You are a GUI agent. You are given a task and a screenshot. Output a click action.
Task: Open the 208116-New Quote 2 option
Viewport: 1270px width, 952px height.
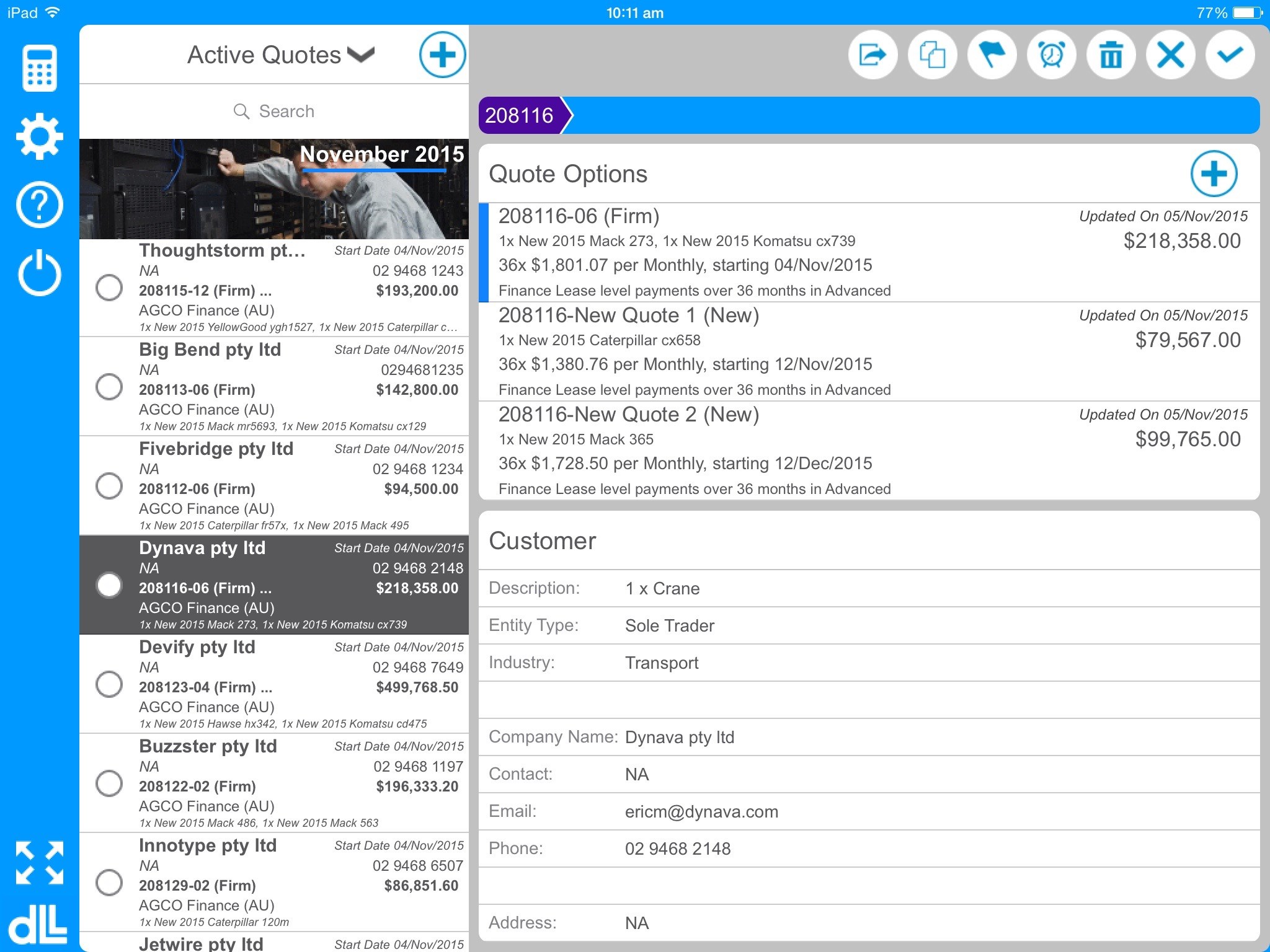[869, 451]
